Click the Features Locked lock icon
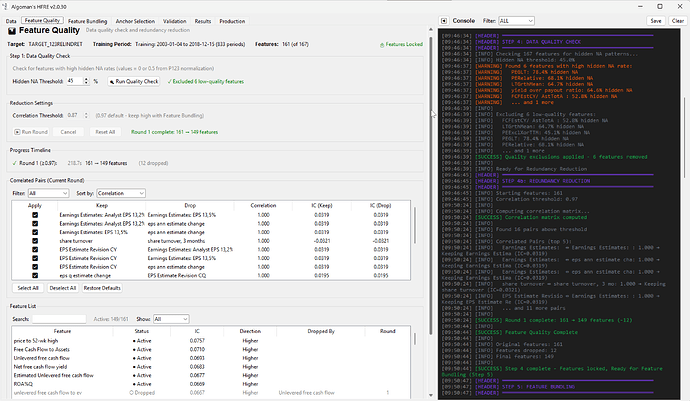Image resolution: width=690 pixels, height=401 pixels. click(x=382, y=45)
